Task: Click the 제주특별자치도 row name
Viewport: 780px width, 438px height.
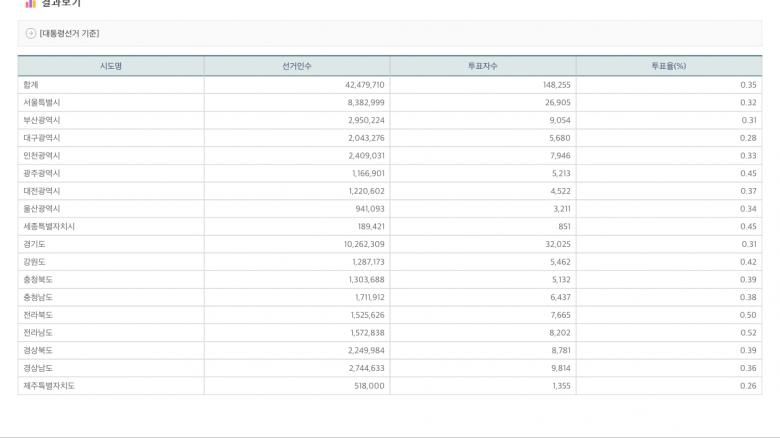Action: [x=48, y=385]
